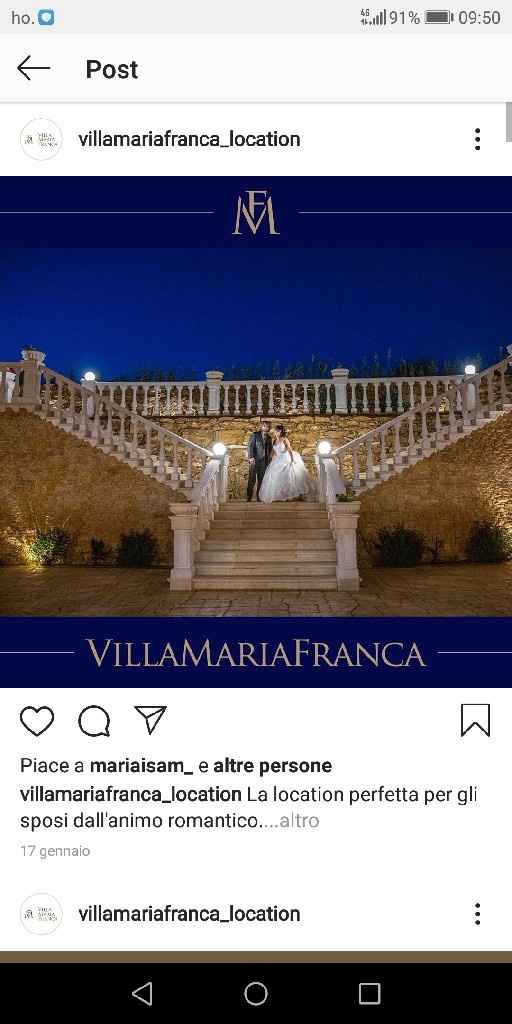512x1024 pixels.
Task: Tap the '17 gennaio' post date
Action: [55, 851]
